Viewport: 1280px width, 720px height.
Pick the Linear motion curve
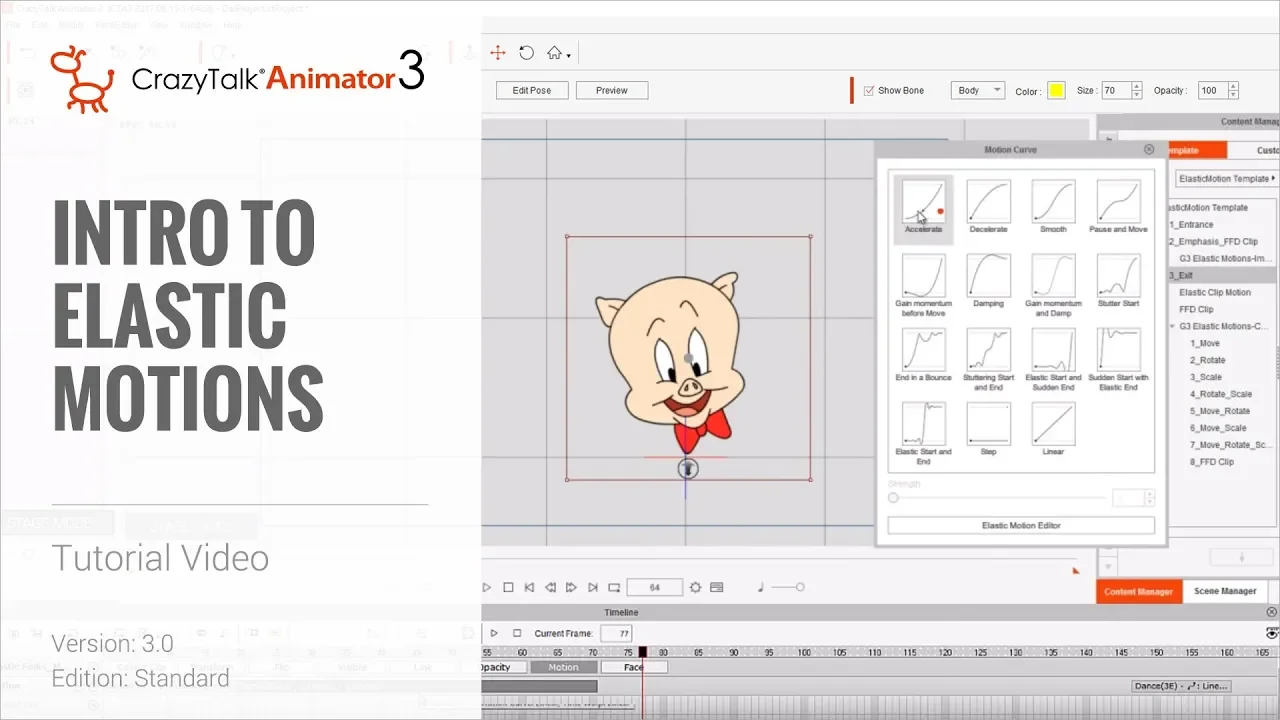pos(1053,429)
